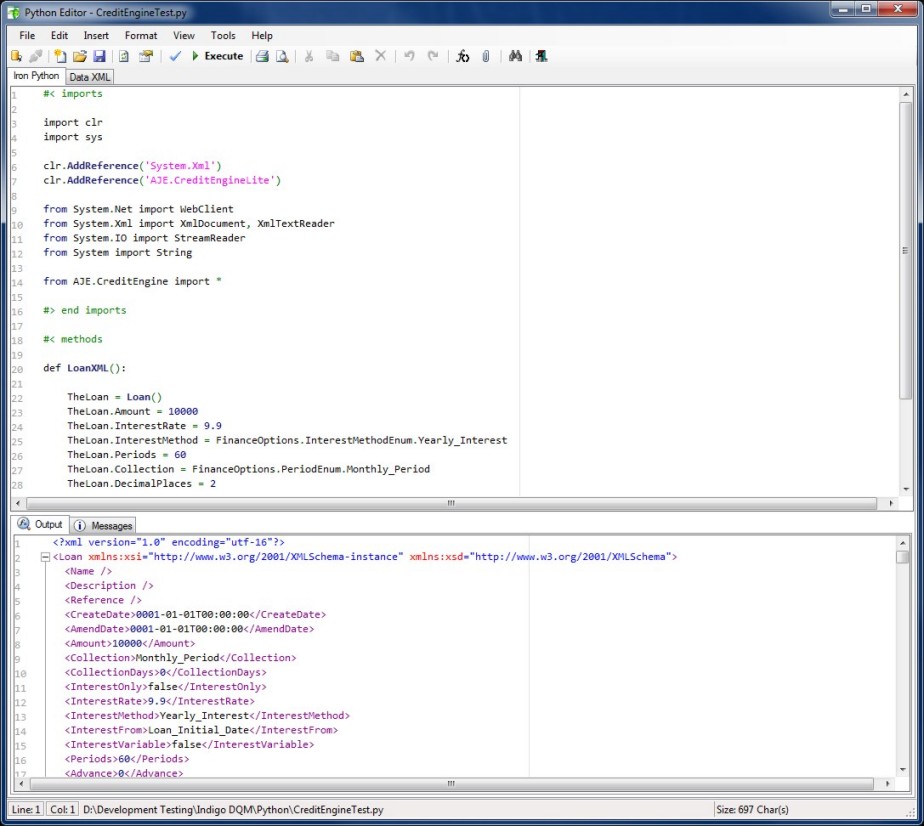Click the function (fx) toolbar icon

click(462, 57)
